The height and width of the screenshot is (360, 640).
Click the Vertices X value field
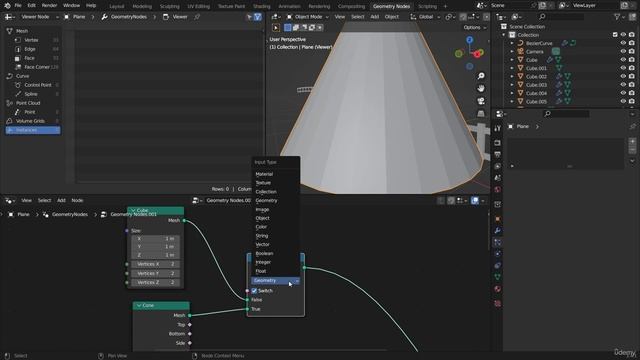[156, 264]
